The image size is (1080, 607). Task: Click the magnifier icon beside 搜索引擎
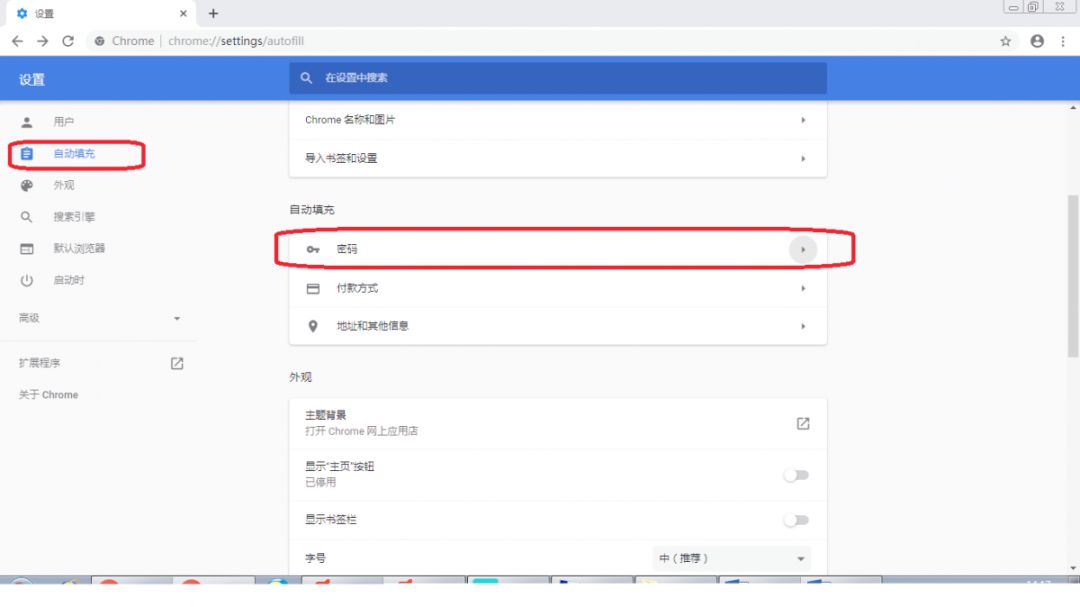click(x=26, y=217)
